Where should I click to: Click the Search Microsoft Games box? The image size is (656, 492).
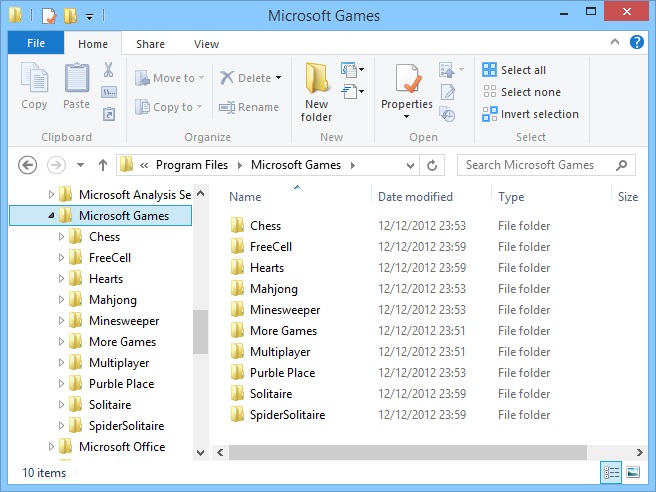coord(546,165)
